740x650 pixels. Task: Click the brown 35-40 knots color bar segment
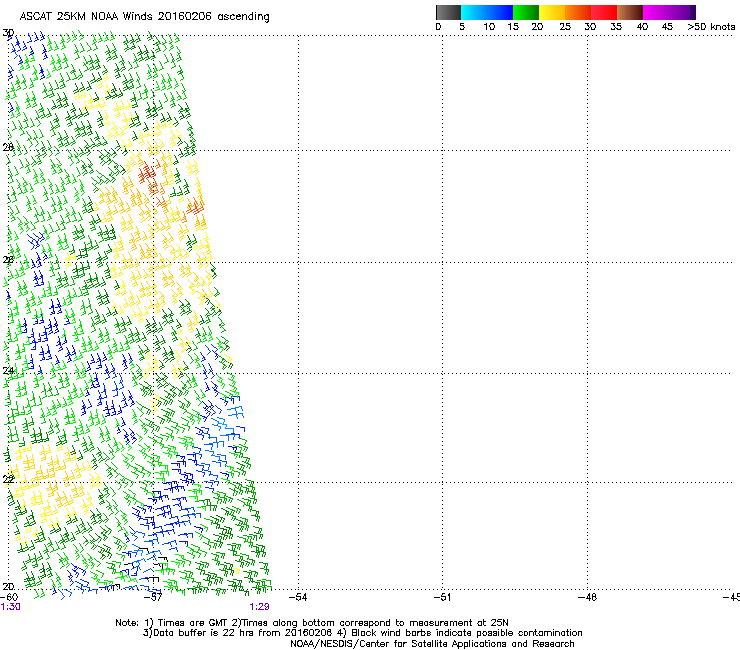(x=630, y=12)
